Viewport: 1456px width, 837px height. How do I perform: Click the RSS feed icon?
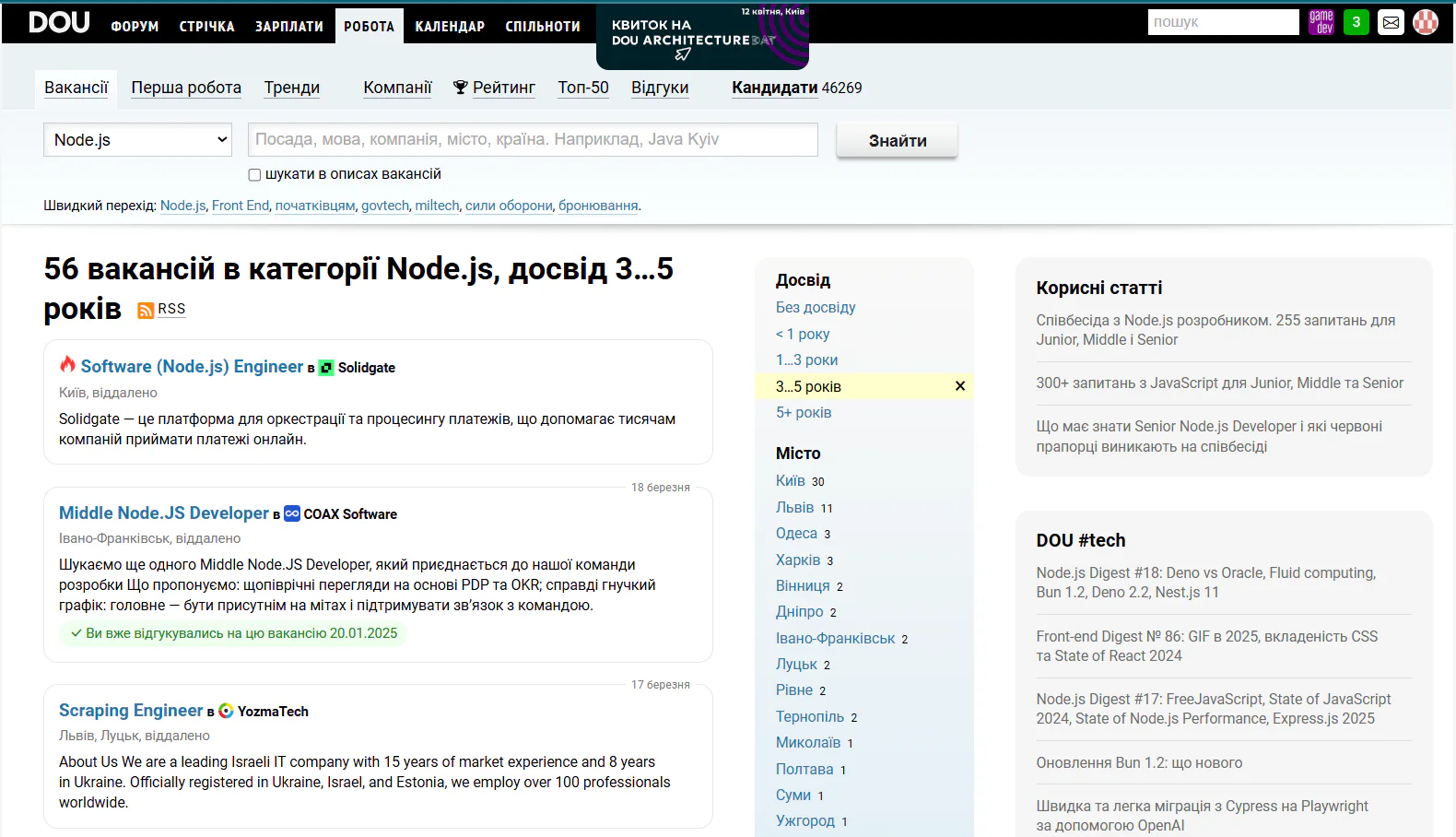[x=146, y=311]
